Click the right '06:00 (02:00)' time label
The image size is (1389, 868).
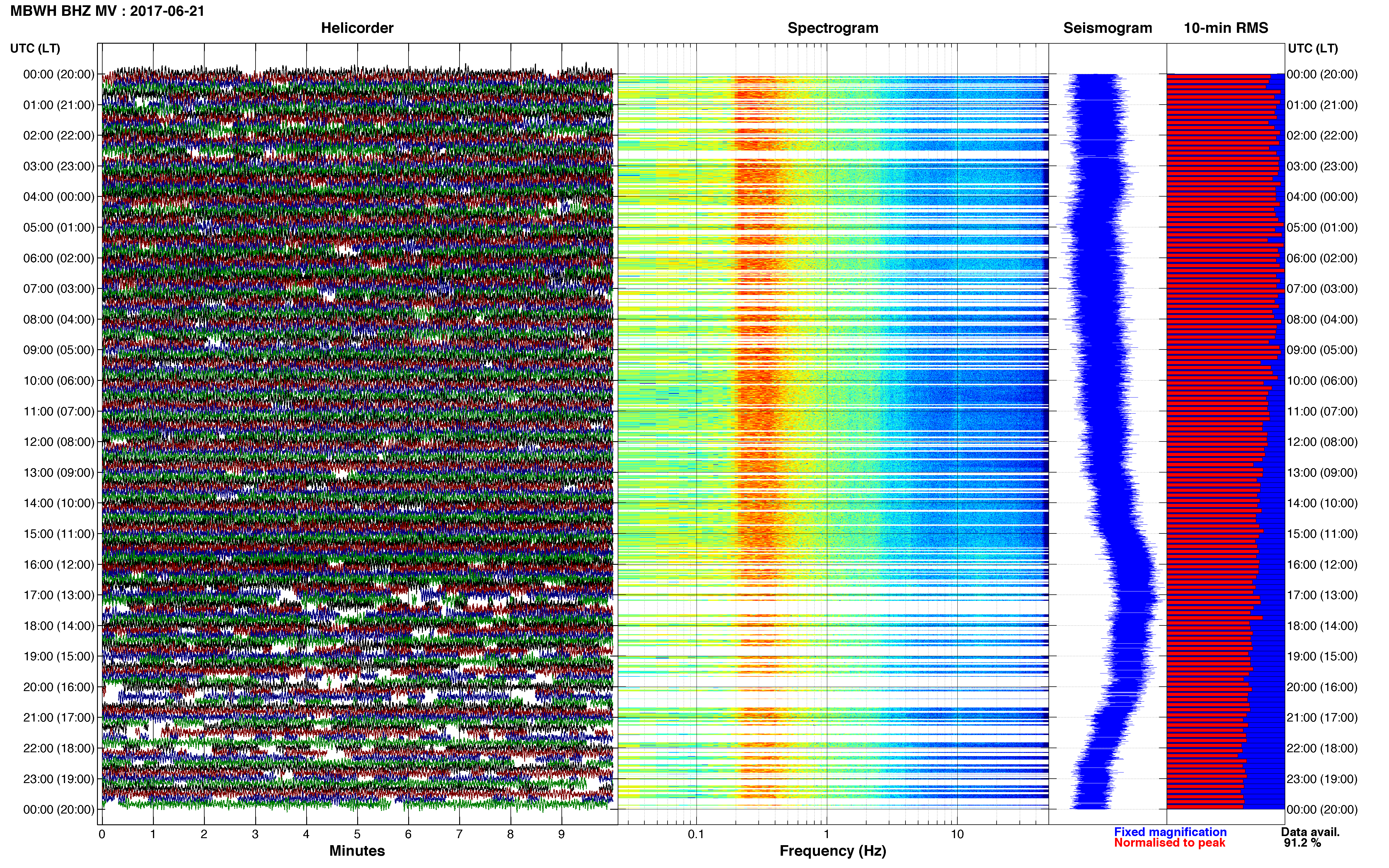point(1322,258)
